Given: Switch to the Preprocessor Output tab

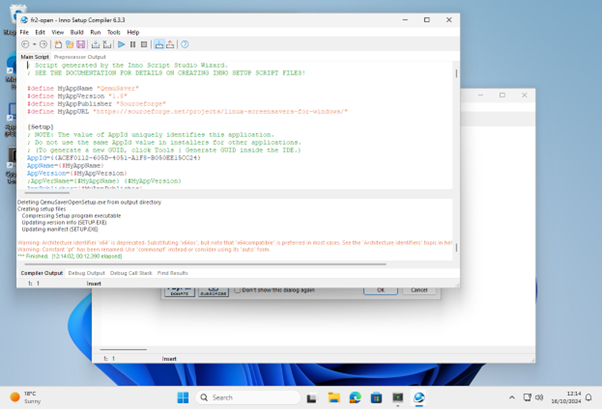Looking at the screenshot, I should [x=81, y=57].
